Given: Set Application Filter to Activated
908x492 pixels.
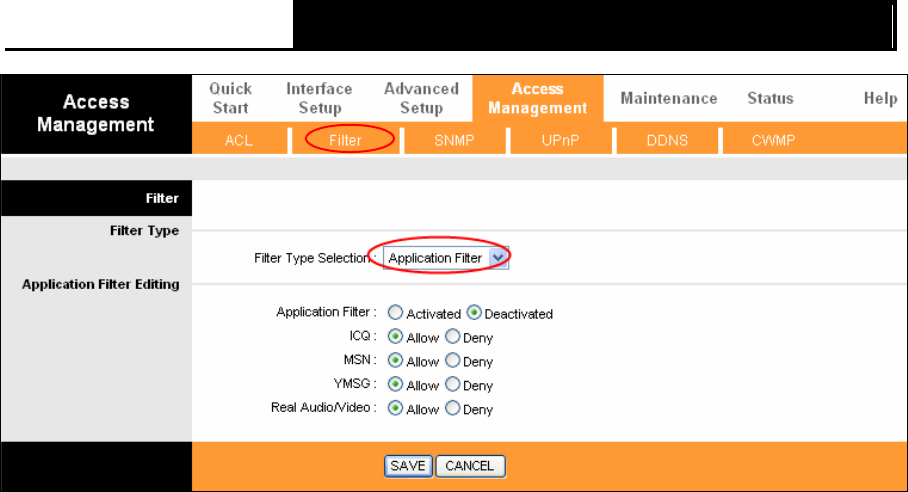Looking at the screenshot, I should pos(396,313).
